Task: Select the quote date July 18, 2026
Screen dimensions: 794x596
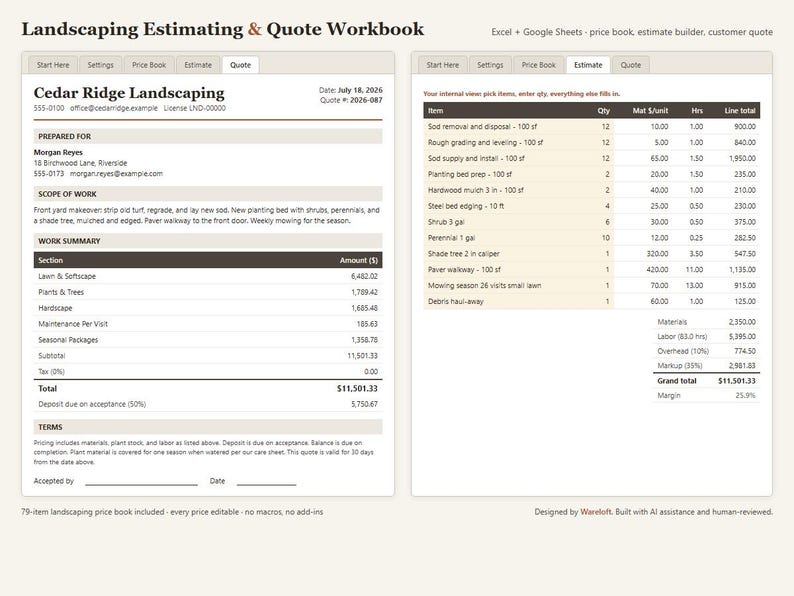Action: click(x=360, y=90)
